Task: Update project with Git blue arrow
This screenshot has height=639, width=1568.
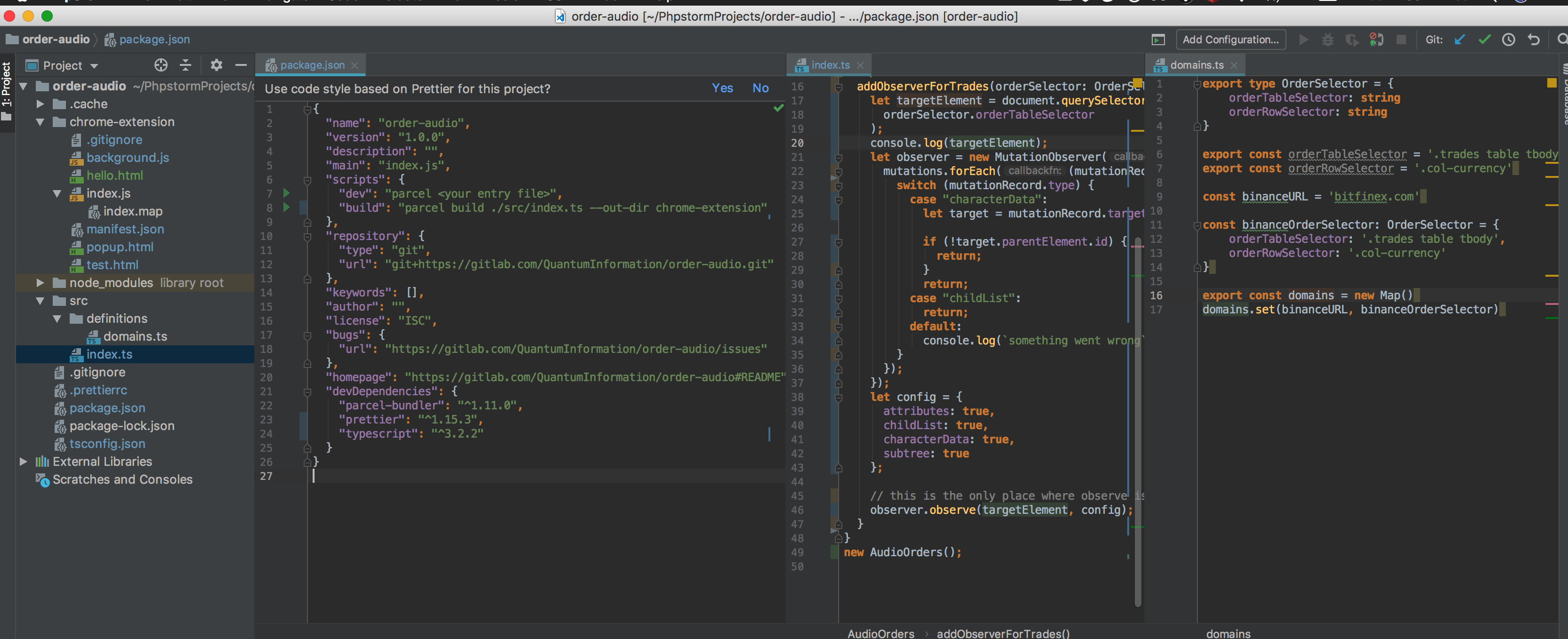Action: coord(1460,40)
